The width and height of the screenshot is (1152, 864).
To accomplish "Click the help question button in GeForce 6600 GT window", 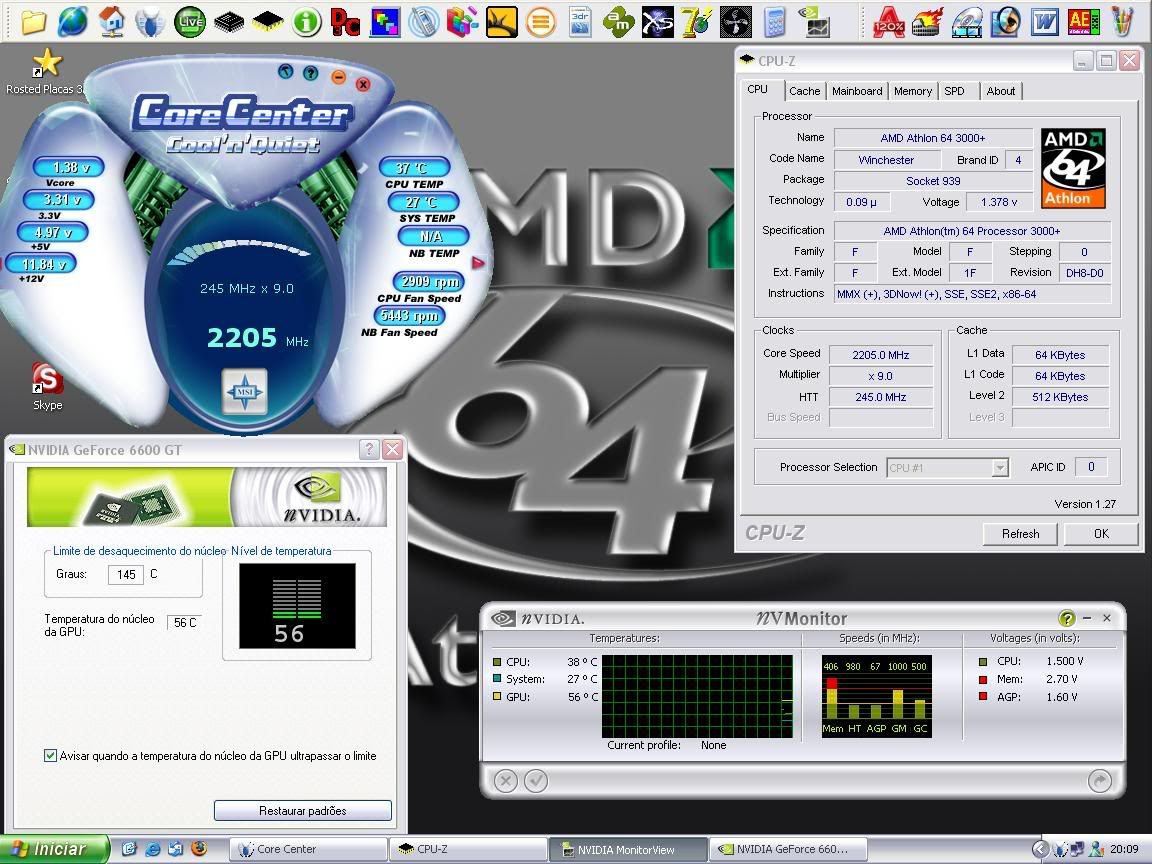I will (x=369, y=450).
